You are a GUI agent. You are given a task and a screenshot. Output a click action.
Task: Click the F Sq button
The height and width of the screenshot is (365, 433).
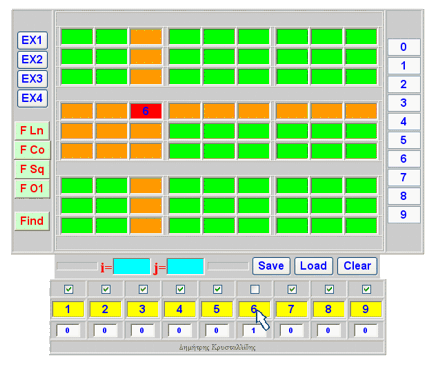pos(32,169)
